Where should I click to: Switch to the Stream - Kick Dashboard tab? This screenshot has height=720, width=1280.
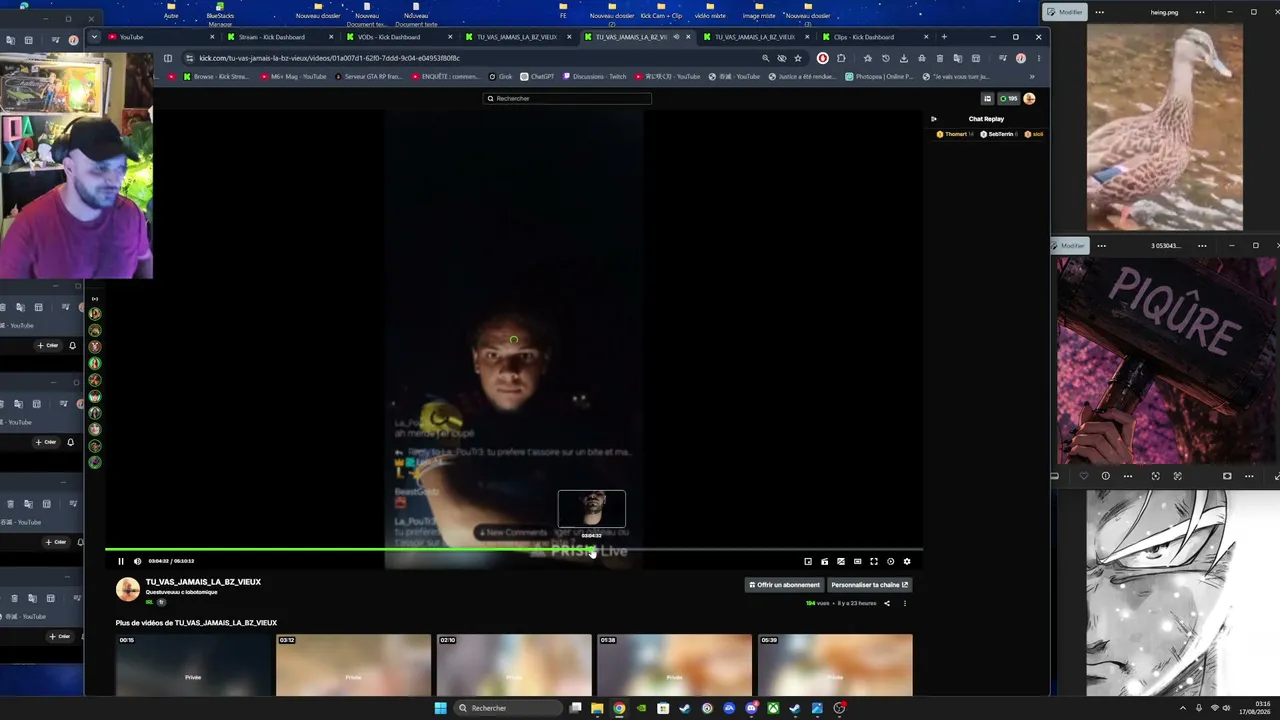pos(277,37)
